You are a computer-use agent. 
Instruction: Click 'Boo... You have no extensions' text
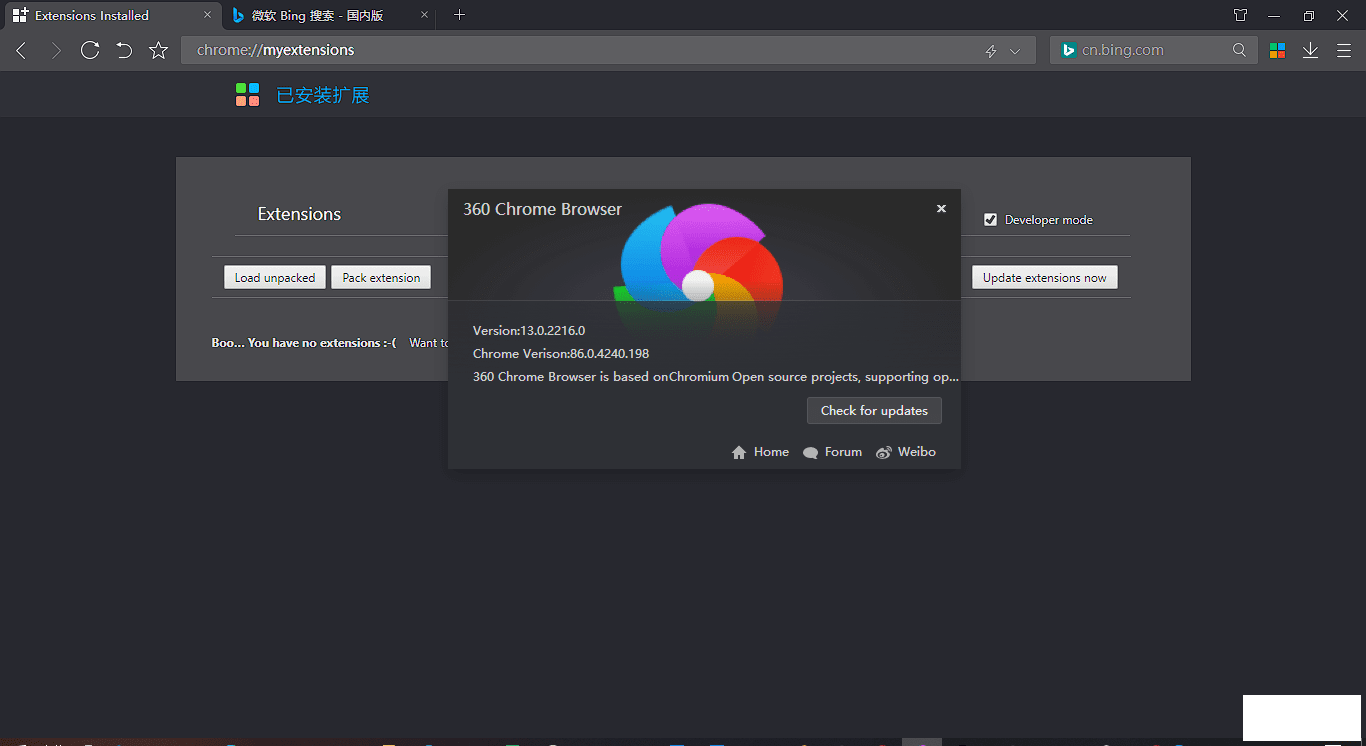point(304,343)
